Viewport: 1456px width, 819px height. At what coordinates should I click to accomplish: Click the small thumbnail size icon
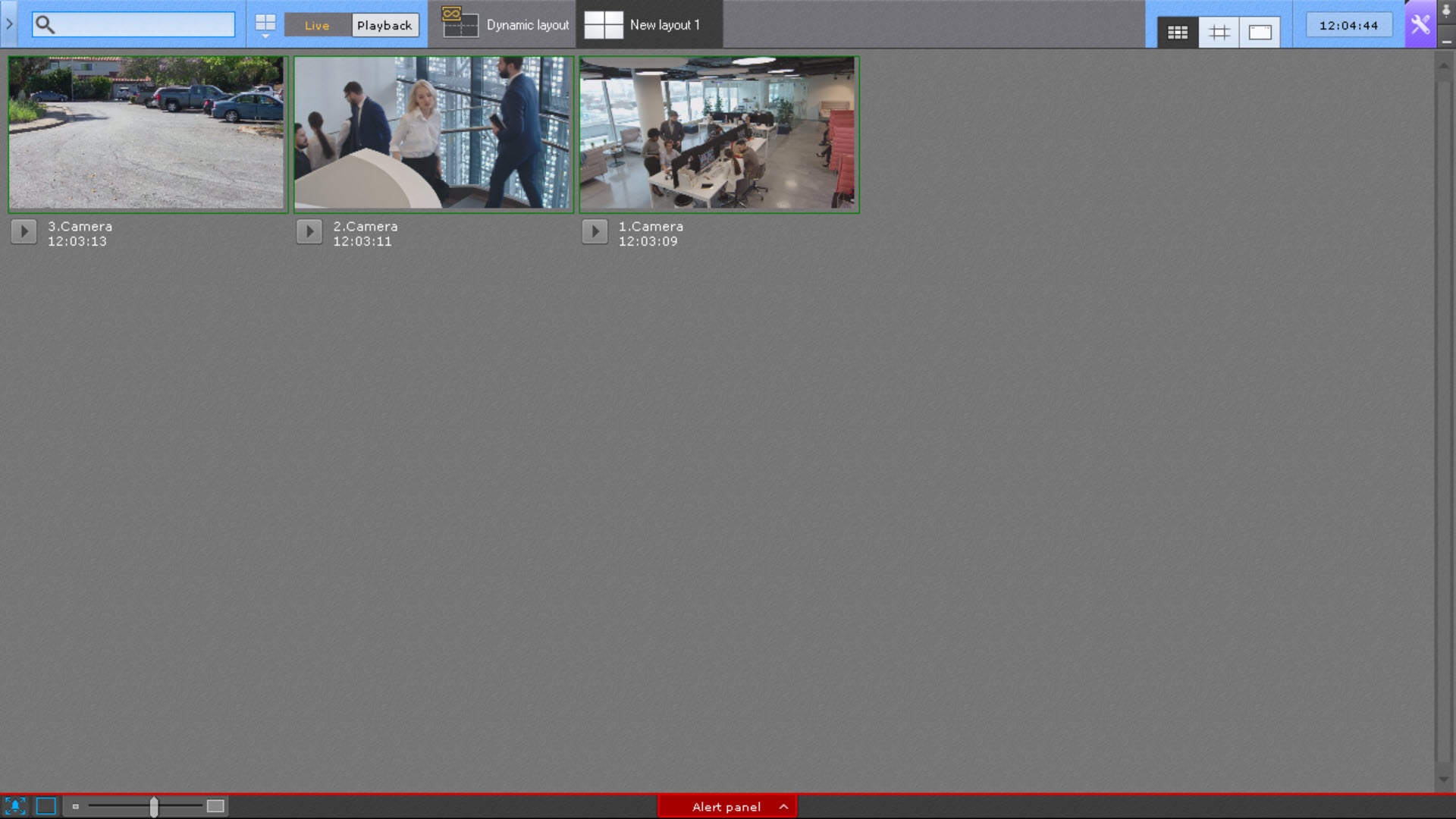coord(76,807)
